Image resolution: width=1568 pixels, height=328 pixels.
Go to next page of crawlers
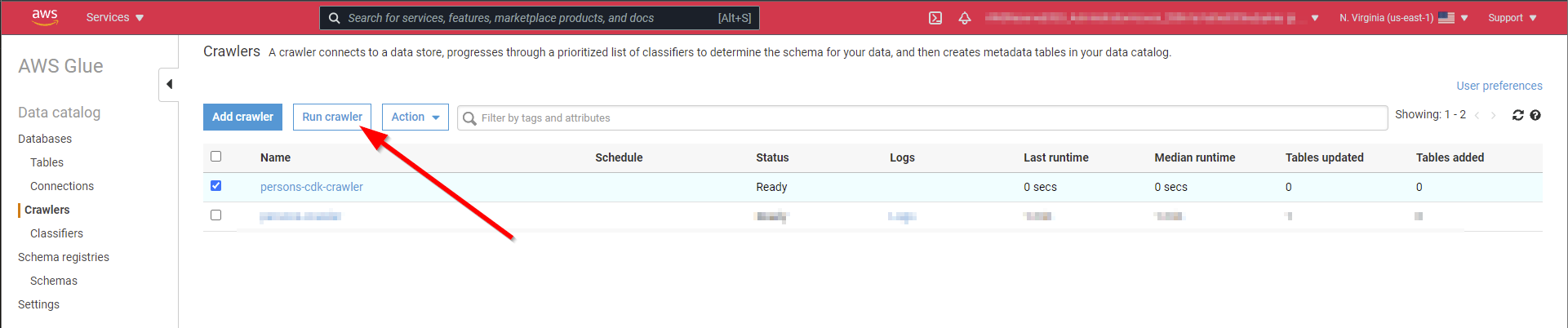[1493, 115]
